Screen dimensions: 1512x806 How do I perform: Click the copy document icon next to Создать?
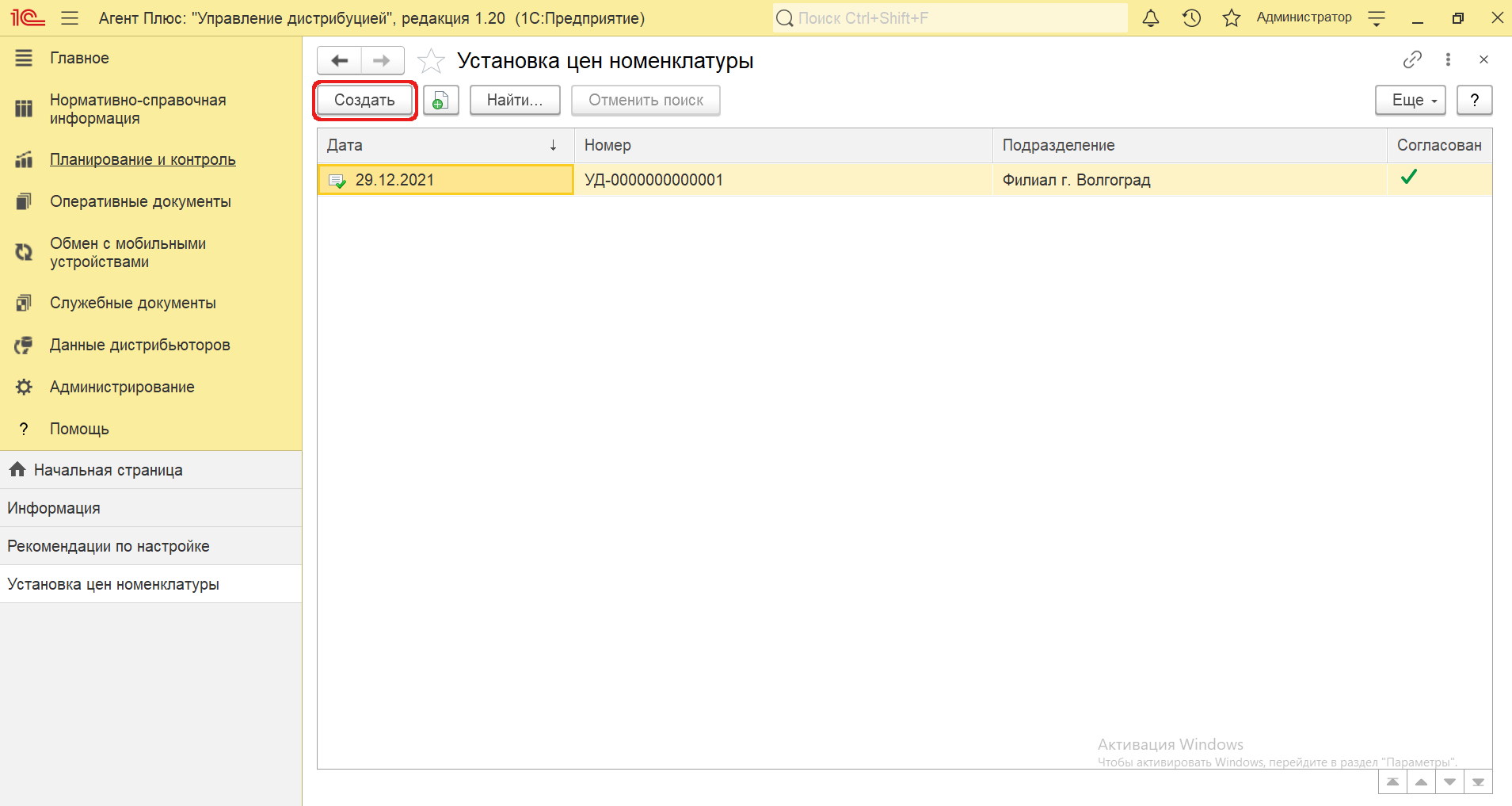click(440, 101)
